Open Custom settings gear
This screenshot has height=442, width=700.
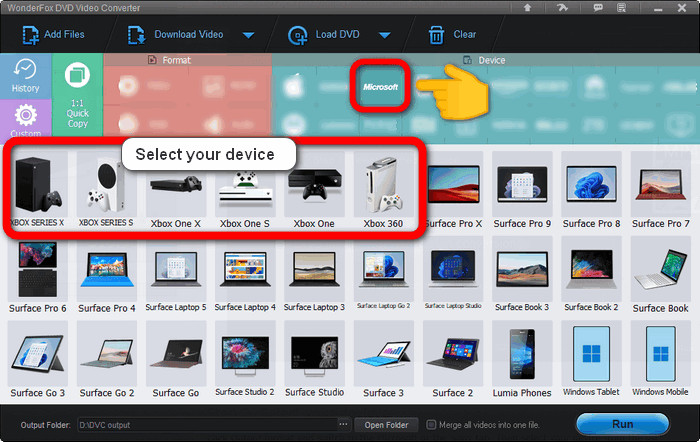click(25, 118)
